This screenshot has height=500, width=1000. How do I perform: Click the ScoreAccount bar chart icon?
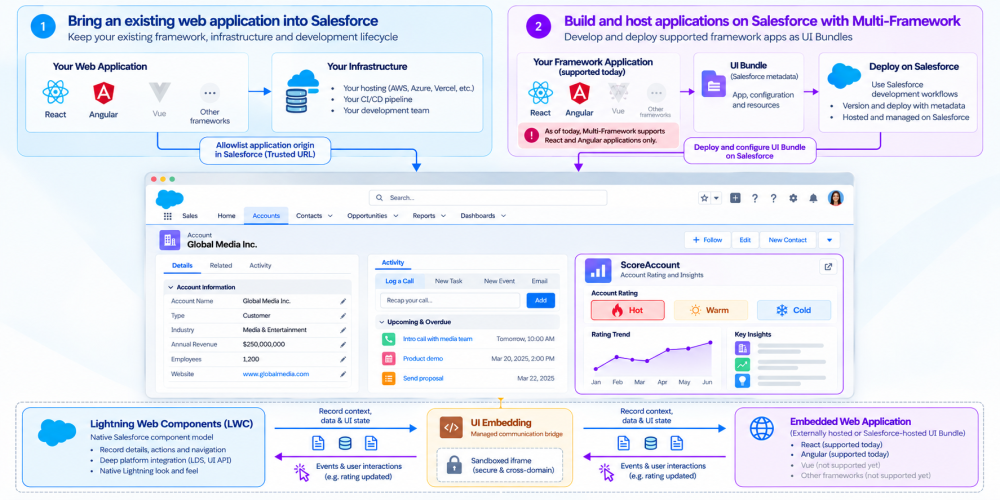pos(598,270)
